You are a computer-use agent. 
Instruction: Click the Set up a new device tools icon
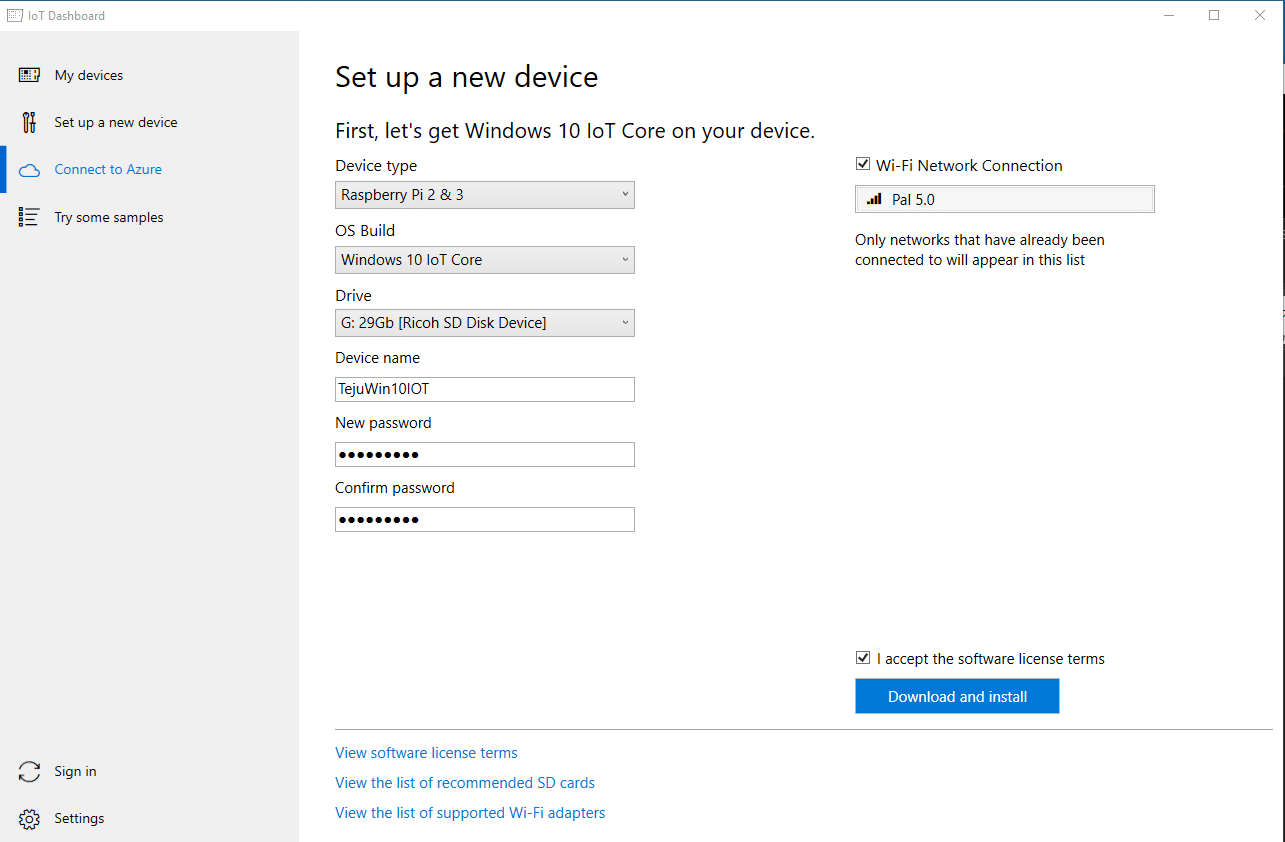tap(29, 122)
